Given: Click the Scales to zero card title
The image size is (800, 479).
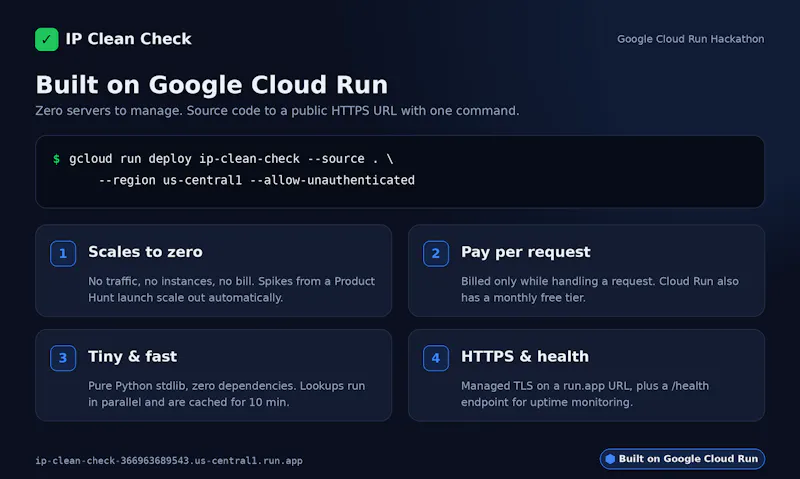Looking at the screenshot, I should tap(145, 252).
